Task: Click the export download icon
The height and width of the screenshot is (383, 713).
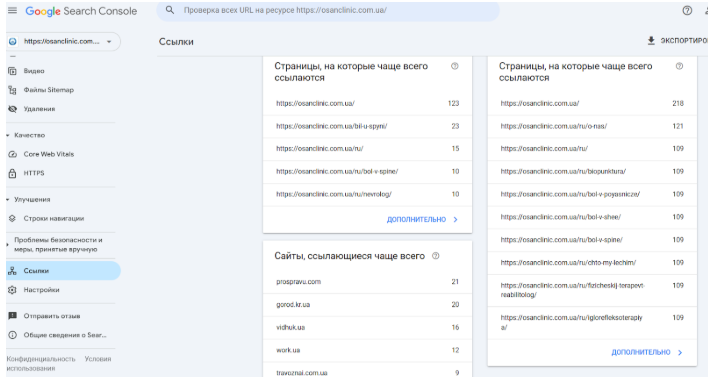Action: tap(651, 40)
